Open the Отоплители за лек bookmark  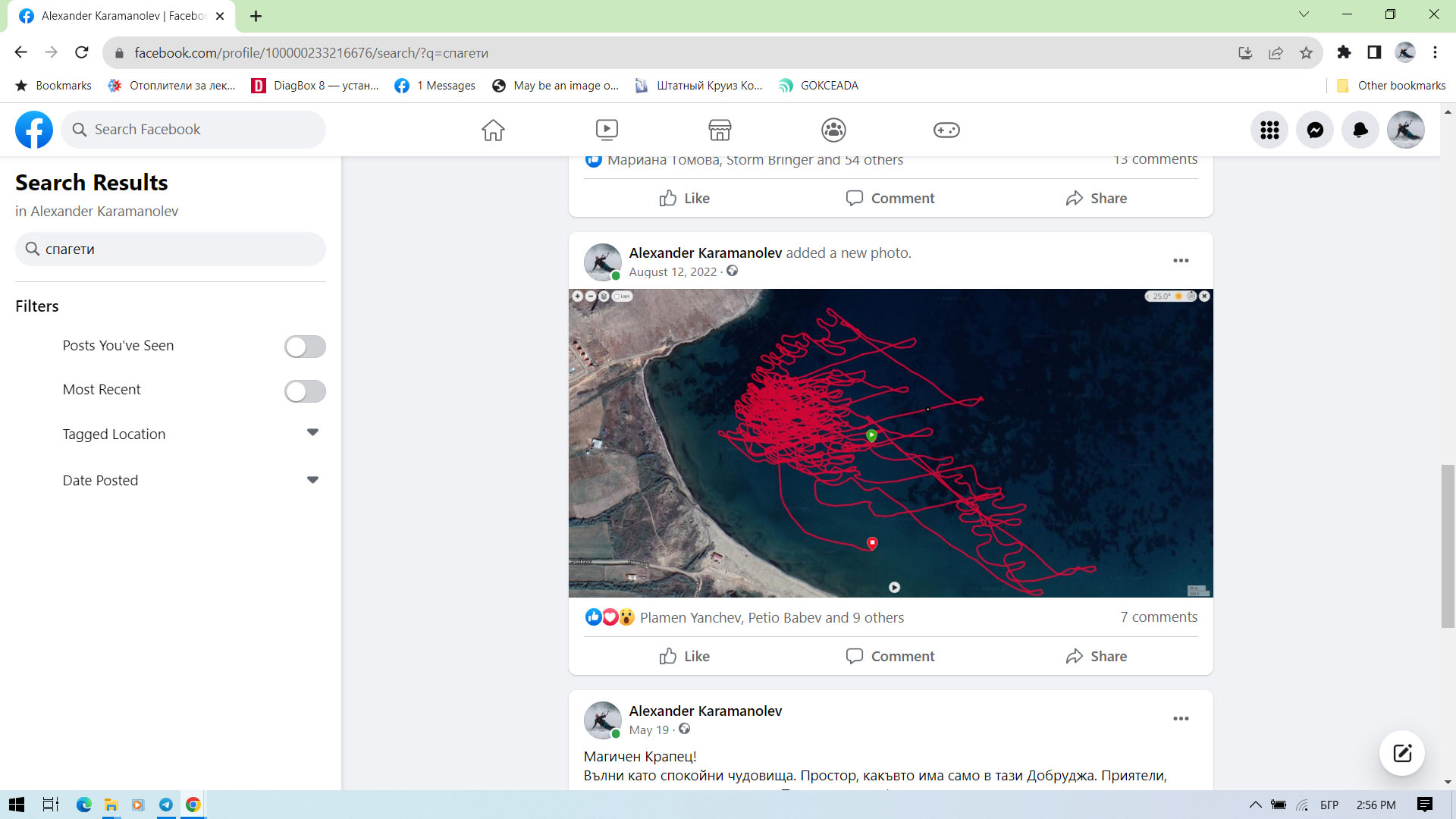pos(171,86)
